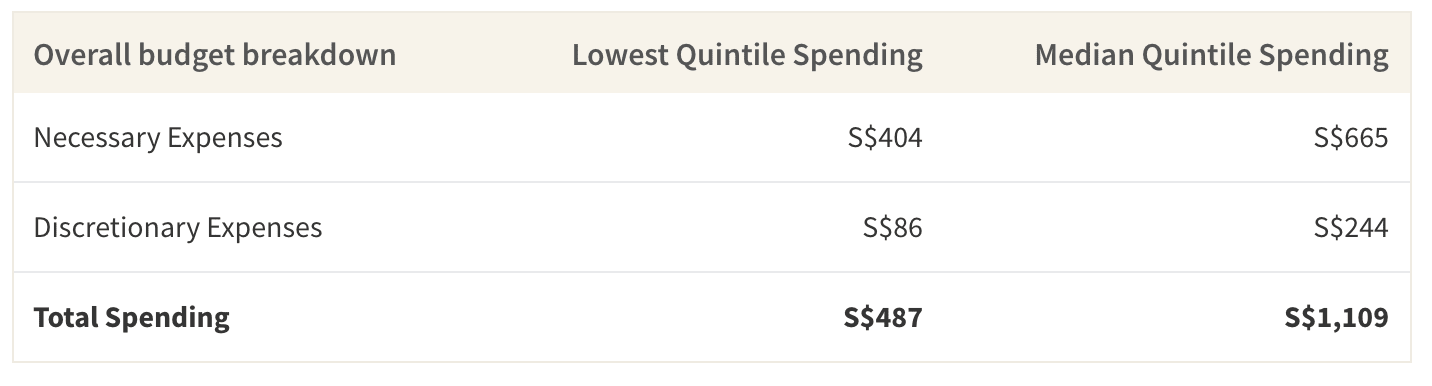Select the 'Discretionary Expenses' row label
This screenshot has width=1432, height=386.
point(178,228)
